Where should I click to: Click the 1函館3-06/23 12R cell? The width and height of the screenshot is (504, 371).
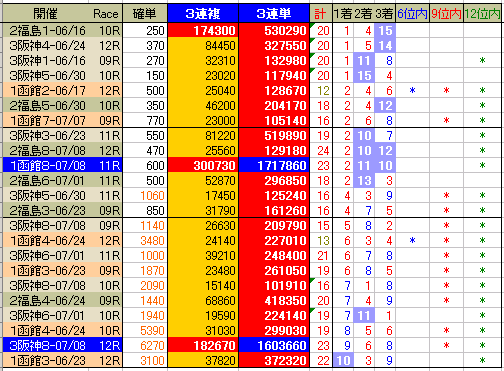[x=62, y=361]
